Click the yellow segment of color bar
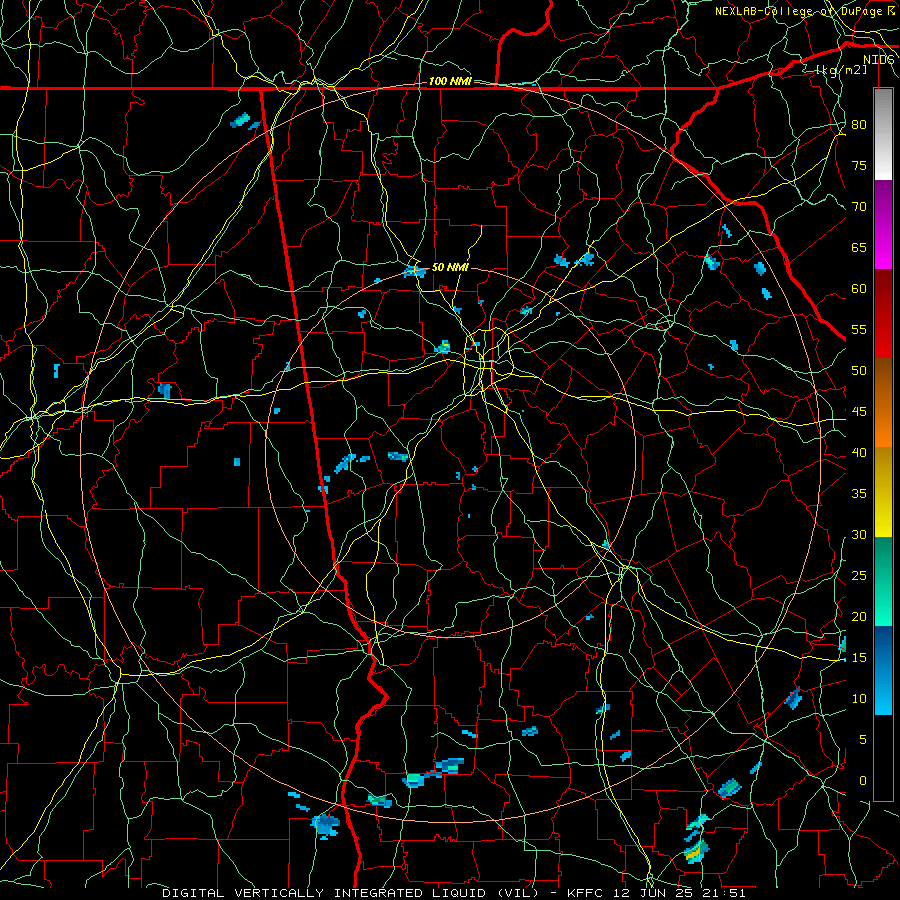Image resolution: width=900 pixels, height=900 pixels. click(883, 492)
